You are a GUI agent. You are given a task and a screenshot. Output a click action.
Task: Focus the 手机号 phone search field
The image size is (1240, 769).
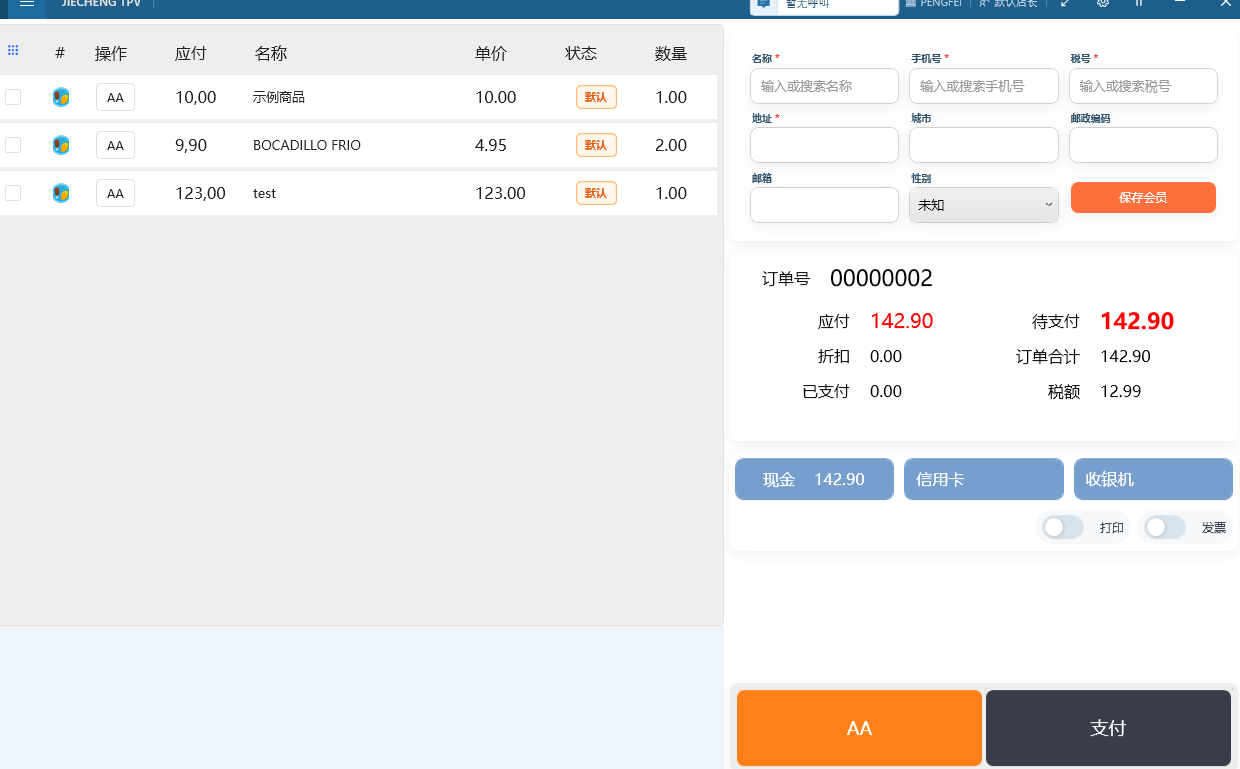[x=984, y=86]
